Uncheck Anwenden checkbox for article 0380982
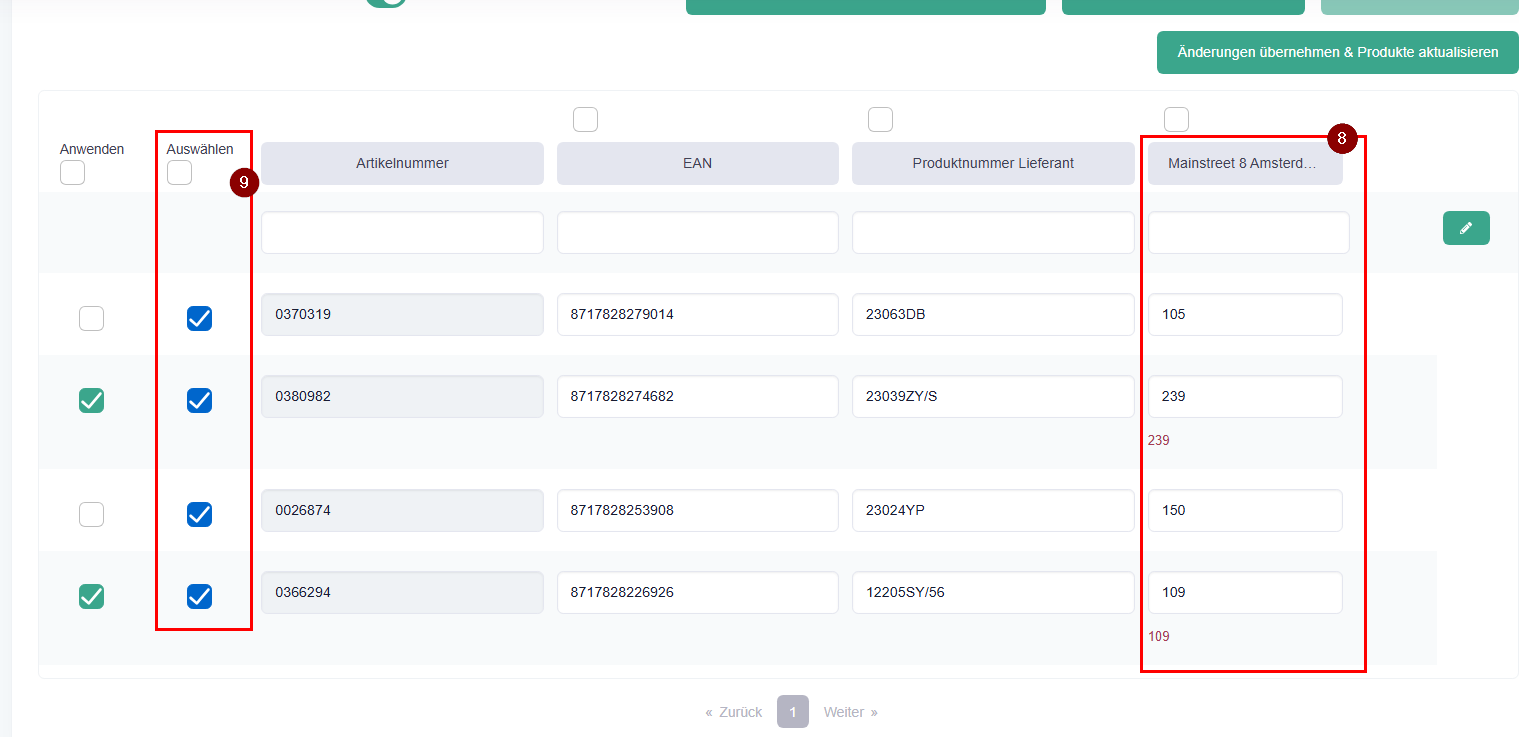This screenshot has height=737, width=1519. (91, 401)
